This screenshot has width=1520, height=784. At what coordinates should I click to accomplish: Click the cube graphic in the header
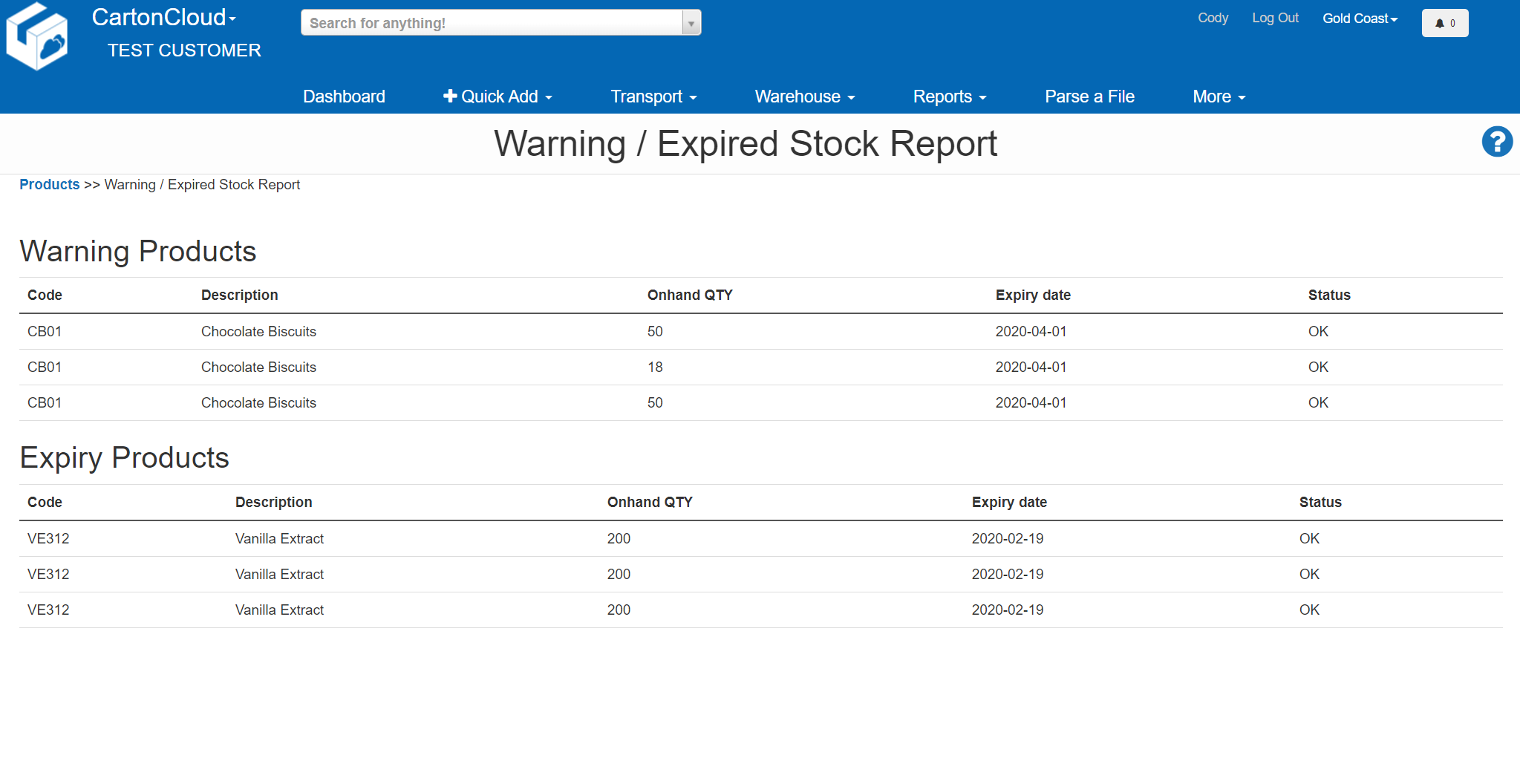click(38, 35)
